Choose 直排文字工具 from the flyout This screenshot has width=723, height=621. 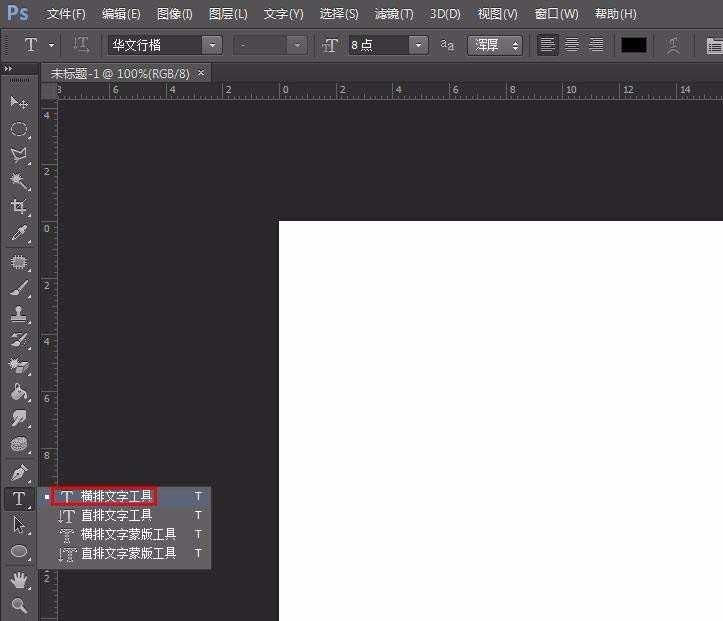pos(116,515)
